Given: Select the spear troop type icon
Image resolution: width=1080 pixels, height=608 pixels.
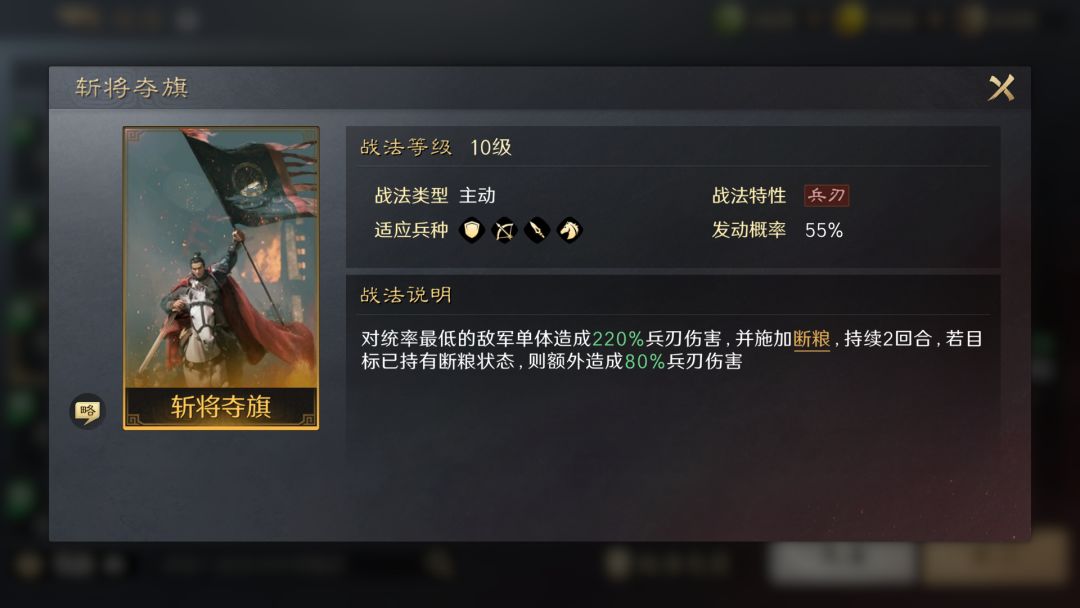Looking at the screenshot, I should coord(537,230).
